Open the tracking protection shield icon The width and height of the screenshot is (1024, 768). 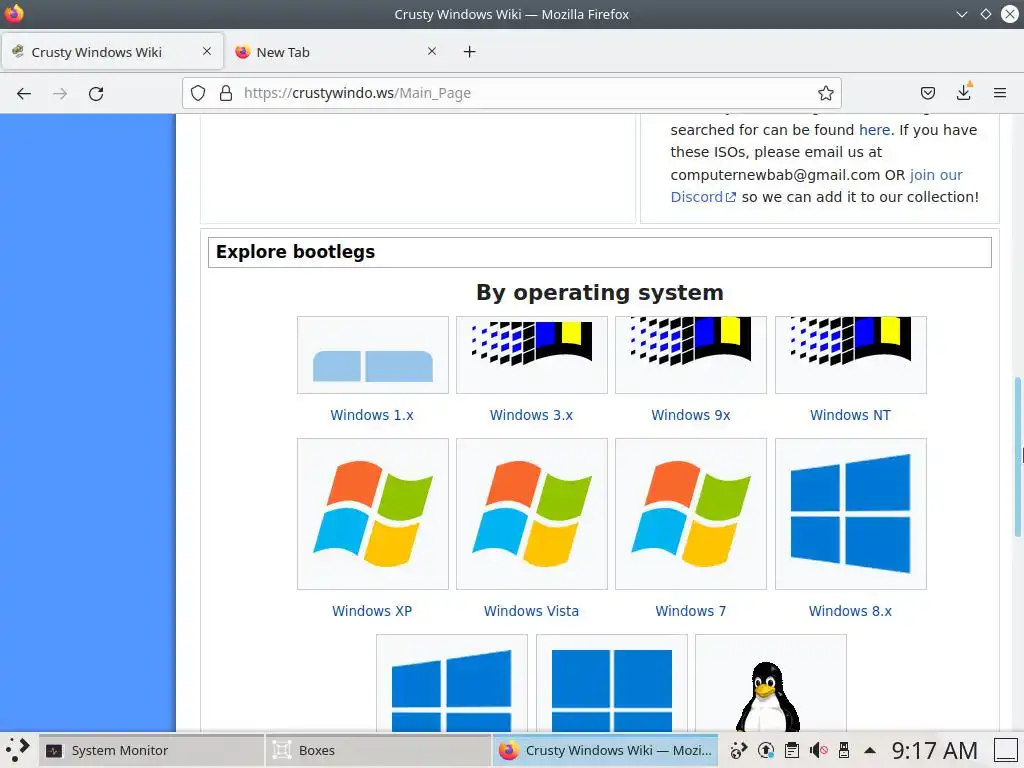click(198, 93)
